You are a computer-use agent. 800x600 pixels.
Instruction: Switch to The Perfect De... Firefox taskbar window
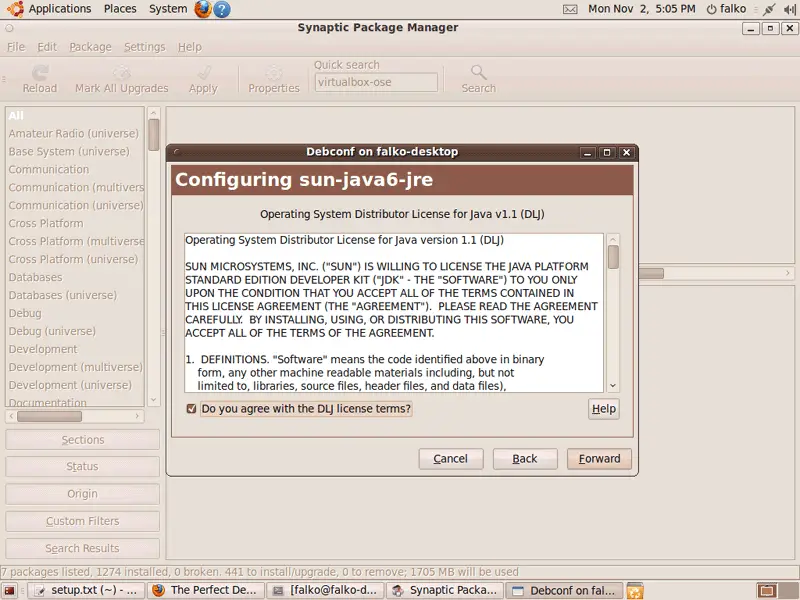[x=206, y=590]
